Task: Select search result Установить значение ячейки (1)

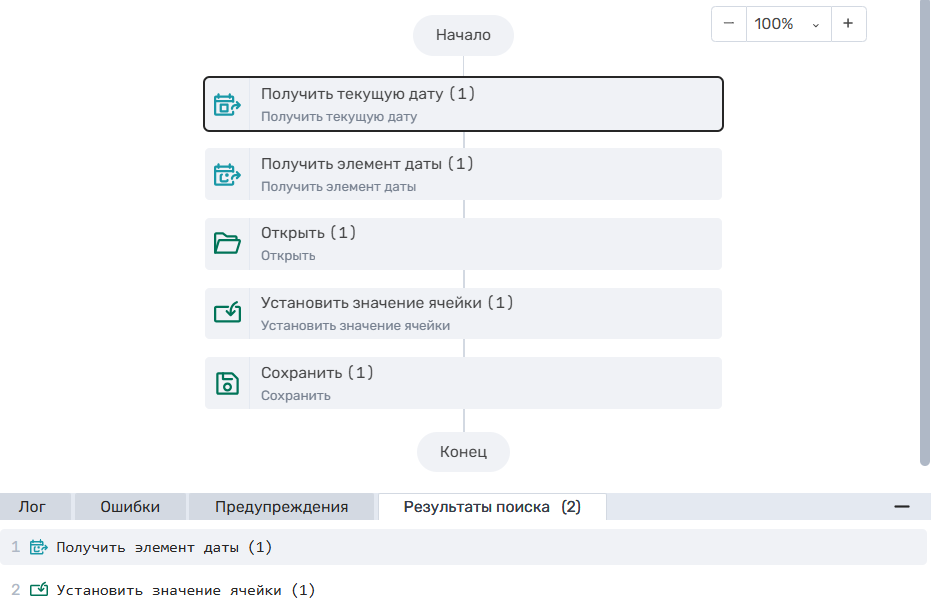Action: 185,590
